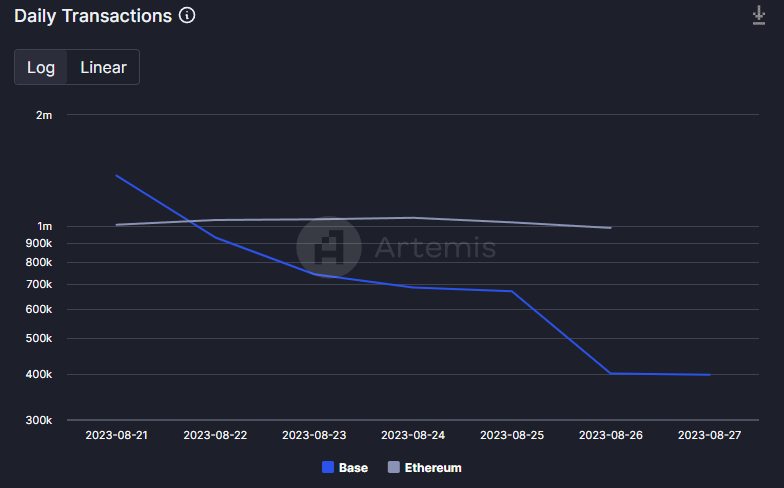This screenshot has width=784, height=488.
Task: Click the 2m y-axis label
Action: click(x=43, y=115)
